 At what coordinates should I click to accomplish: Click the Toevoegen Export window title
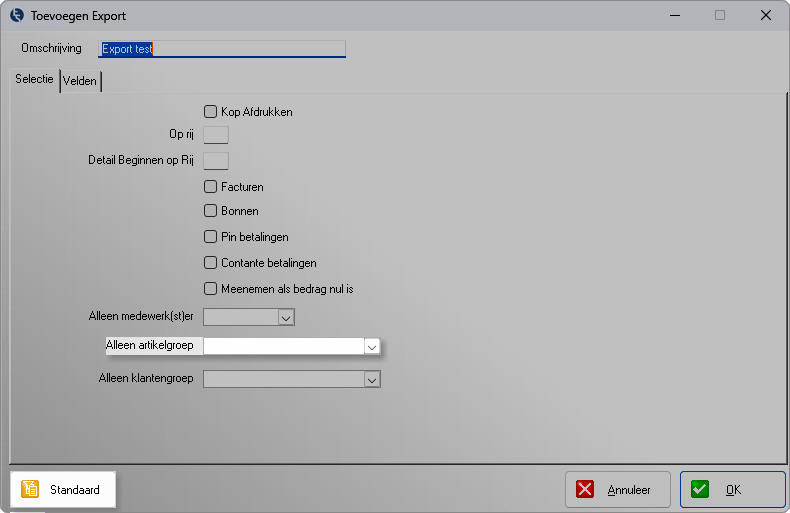[x=79, y=16]
